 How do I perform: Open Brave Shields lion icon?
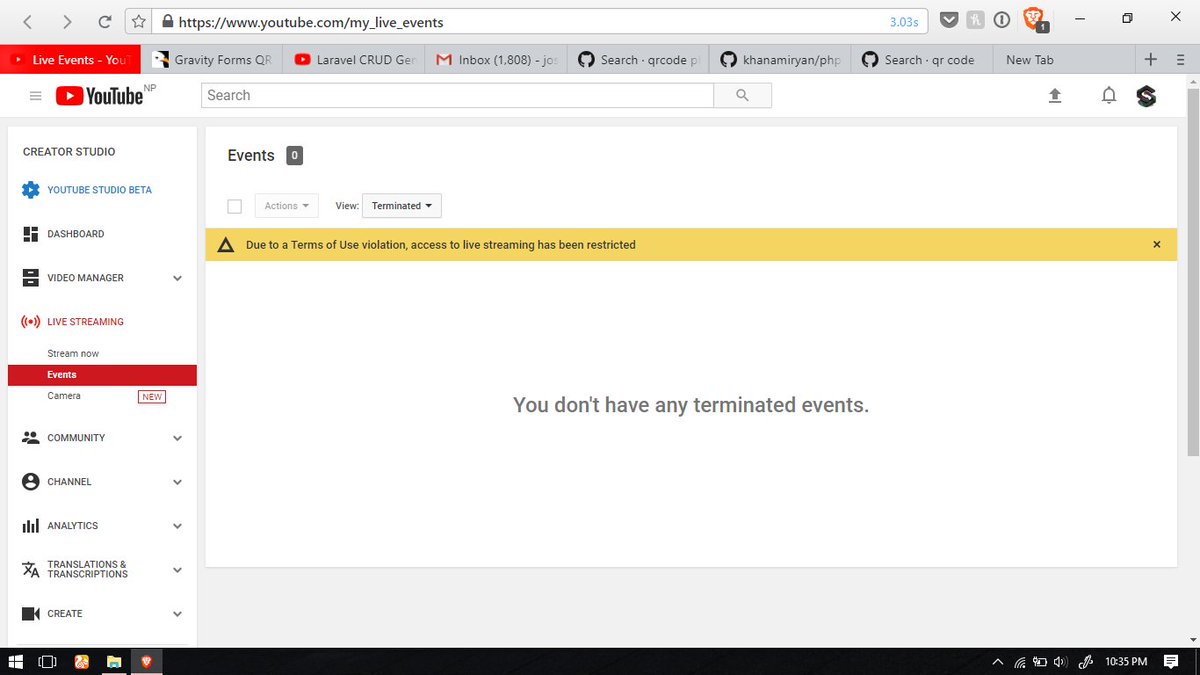1034,19
